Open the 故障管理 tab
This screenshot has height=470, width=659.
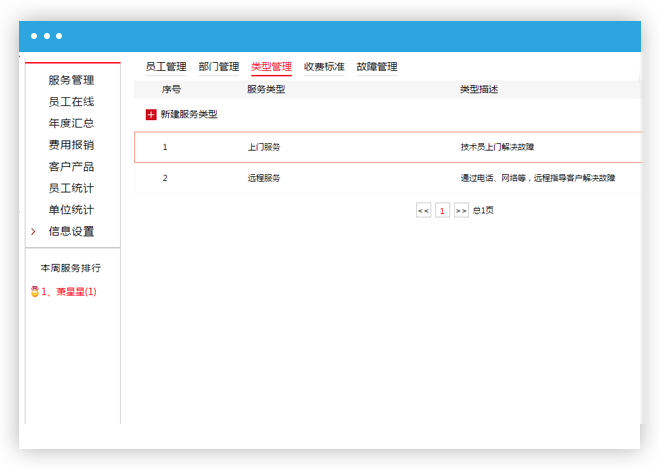click(377, 67)
